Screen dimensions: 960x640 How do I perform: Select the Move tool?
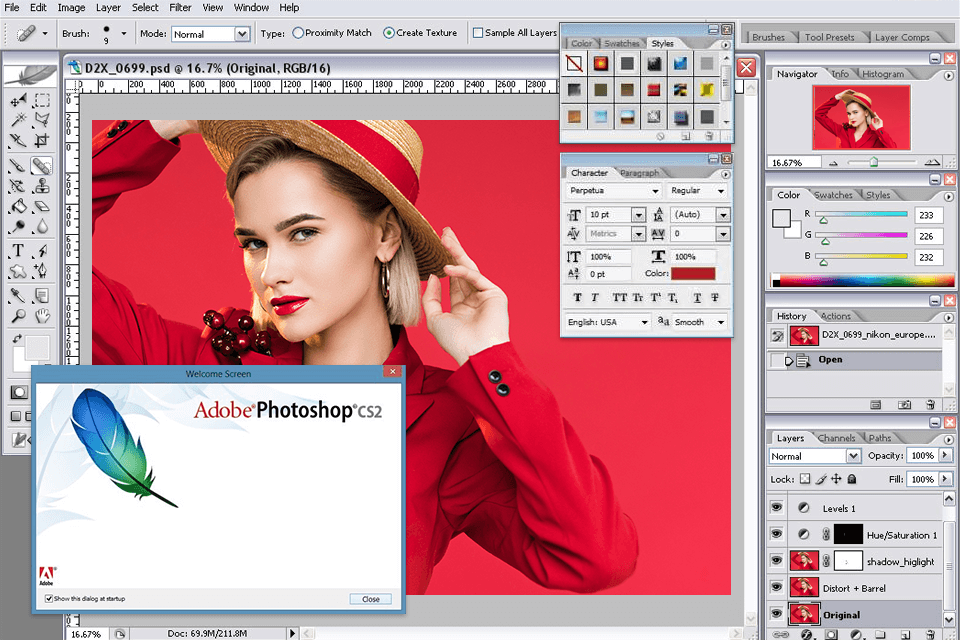(x=18, y=100)
